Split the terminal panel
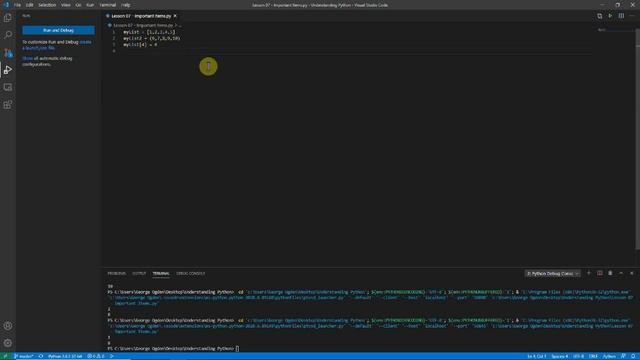640x360 pixels. click(600, 273)
